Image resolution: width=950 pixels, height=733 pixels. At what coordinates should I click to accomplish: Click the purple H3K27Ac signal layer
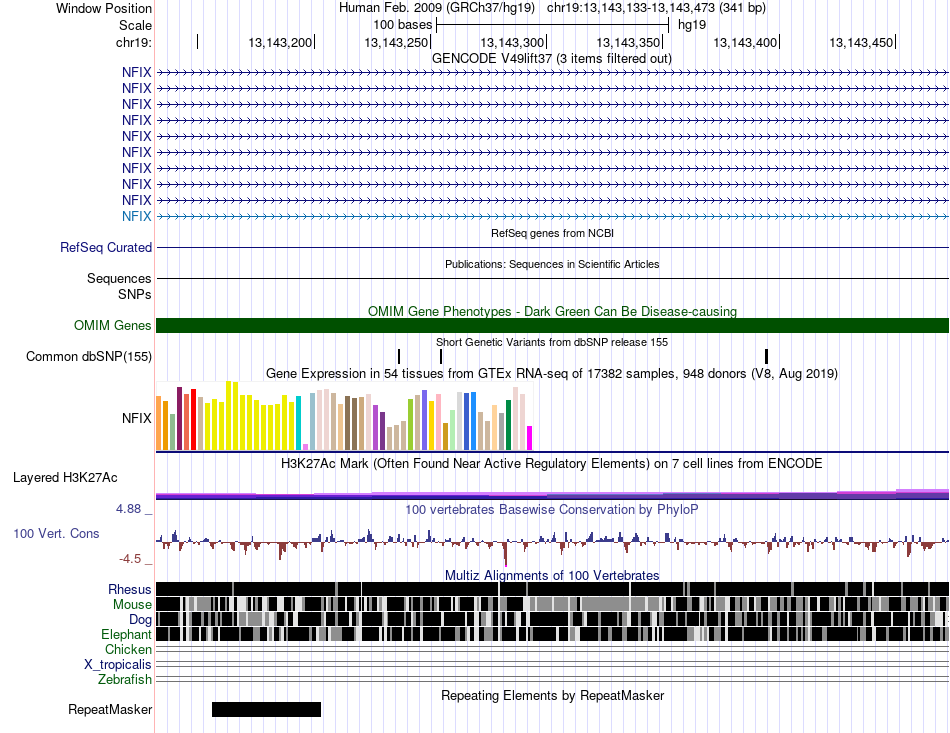[x=552, y=495]
